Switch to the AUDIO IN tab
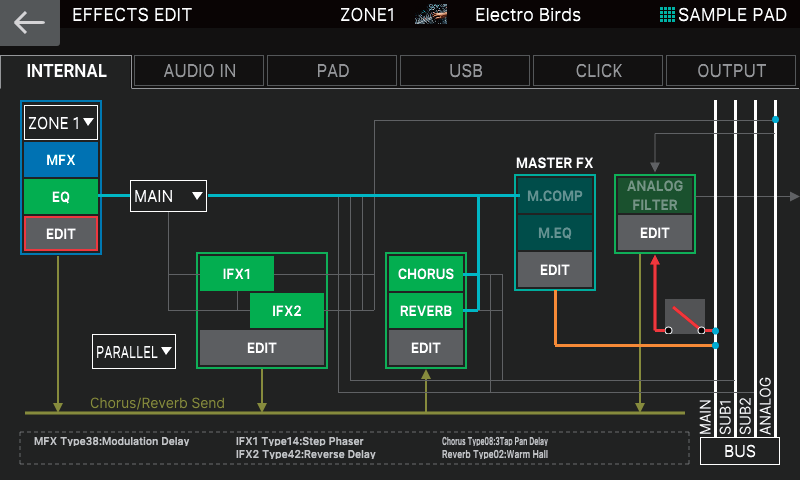 pos(199,71)
